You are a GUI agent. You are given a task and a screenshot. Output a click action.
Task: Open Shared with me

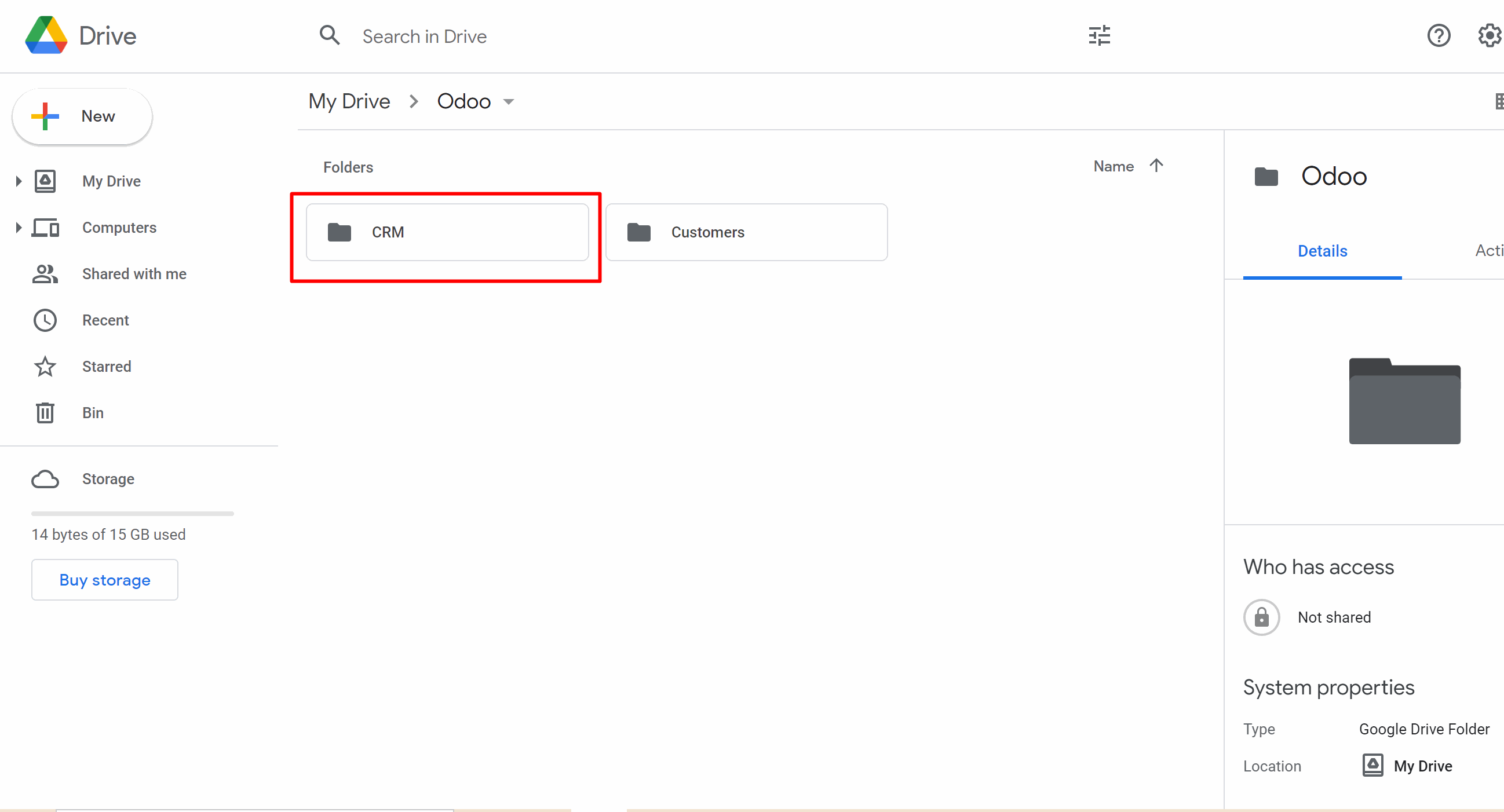(x=134, y=274)
